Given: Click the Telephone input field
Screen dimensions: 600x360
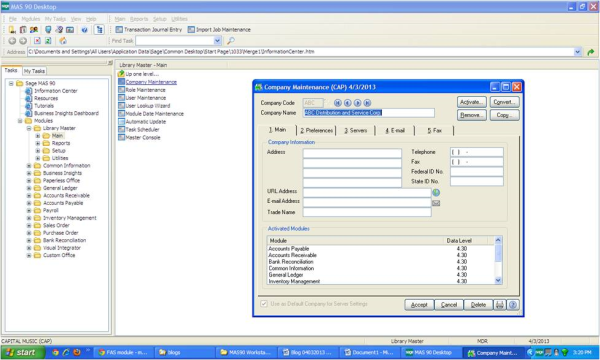Looking at the screenshot, I should pyautogui.click(x=477, y=152).
